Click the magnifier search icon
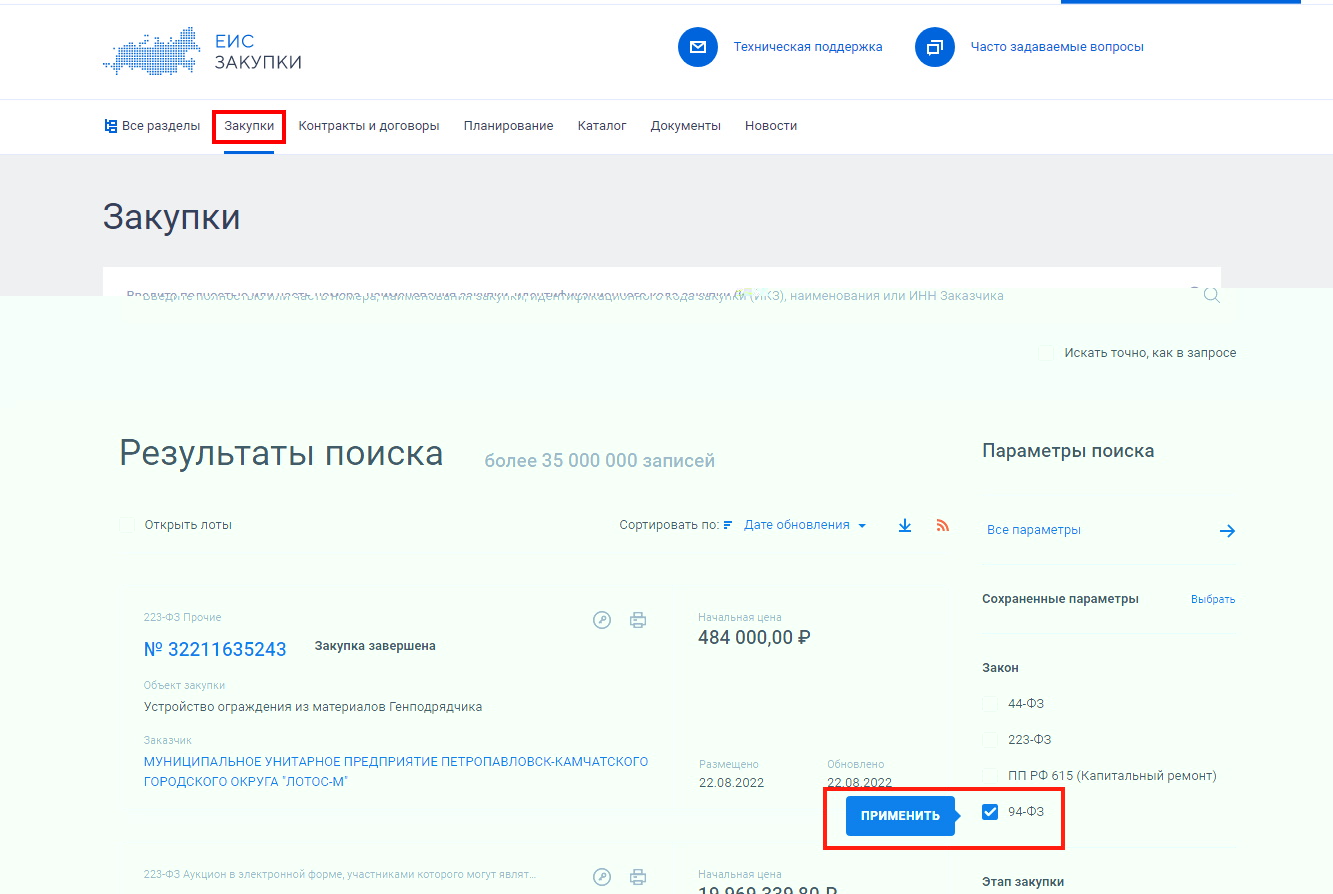The width and height of the screenshot is (1333, 894). (1211, 296)
